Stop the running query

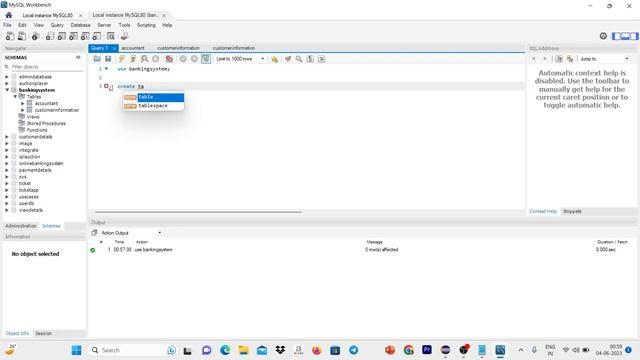point(156,59)
